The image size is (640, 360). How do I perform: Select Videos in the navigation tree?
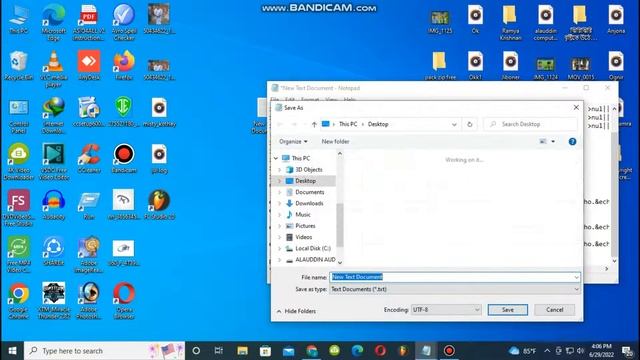303,237
